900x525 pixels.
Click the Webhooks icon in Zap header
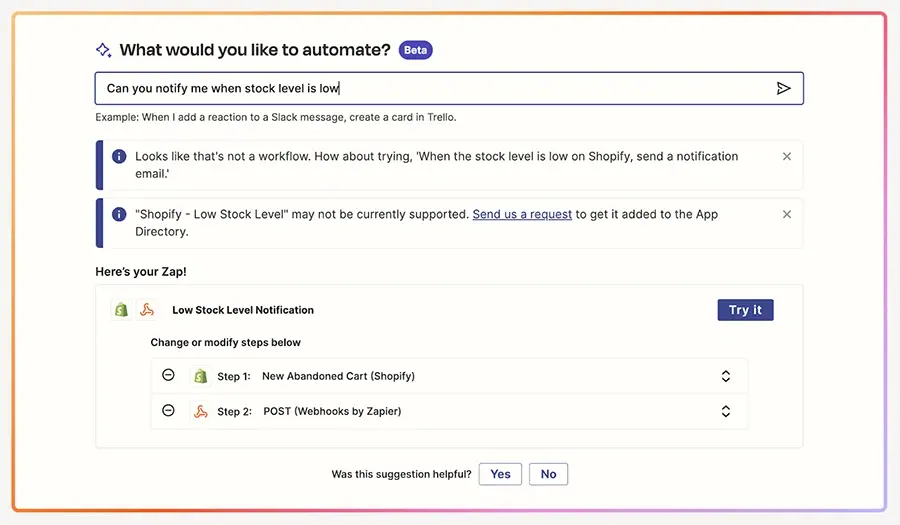point(147,310)
